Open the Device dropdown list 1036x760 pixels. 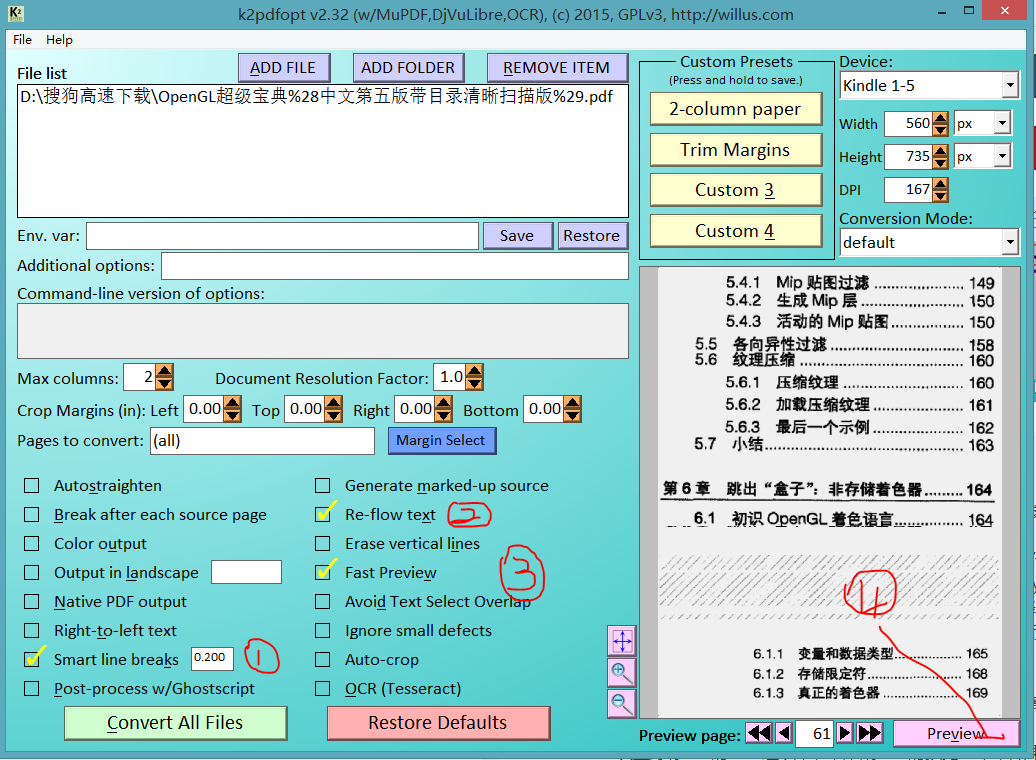pos(1008,86)
